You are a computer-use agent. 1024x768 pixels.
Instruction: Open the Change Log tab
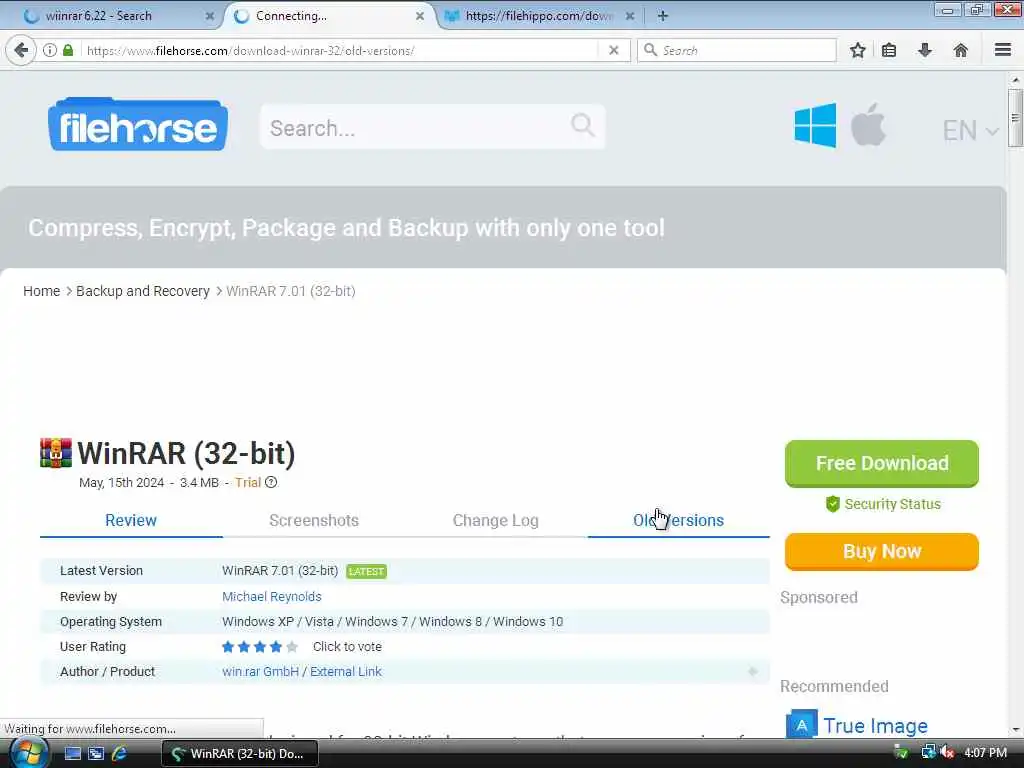[x=496, y=520]
